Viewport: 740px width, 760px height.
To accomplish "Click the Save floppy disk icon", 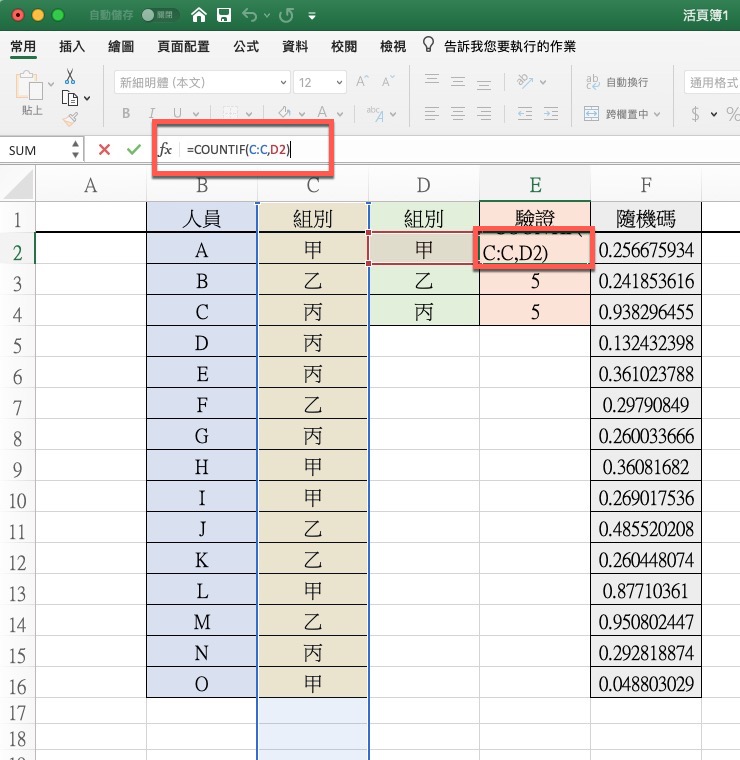I will coord(225,16).
